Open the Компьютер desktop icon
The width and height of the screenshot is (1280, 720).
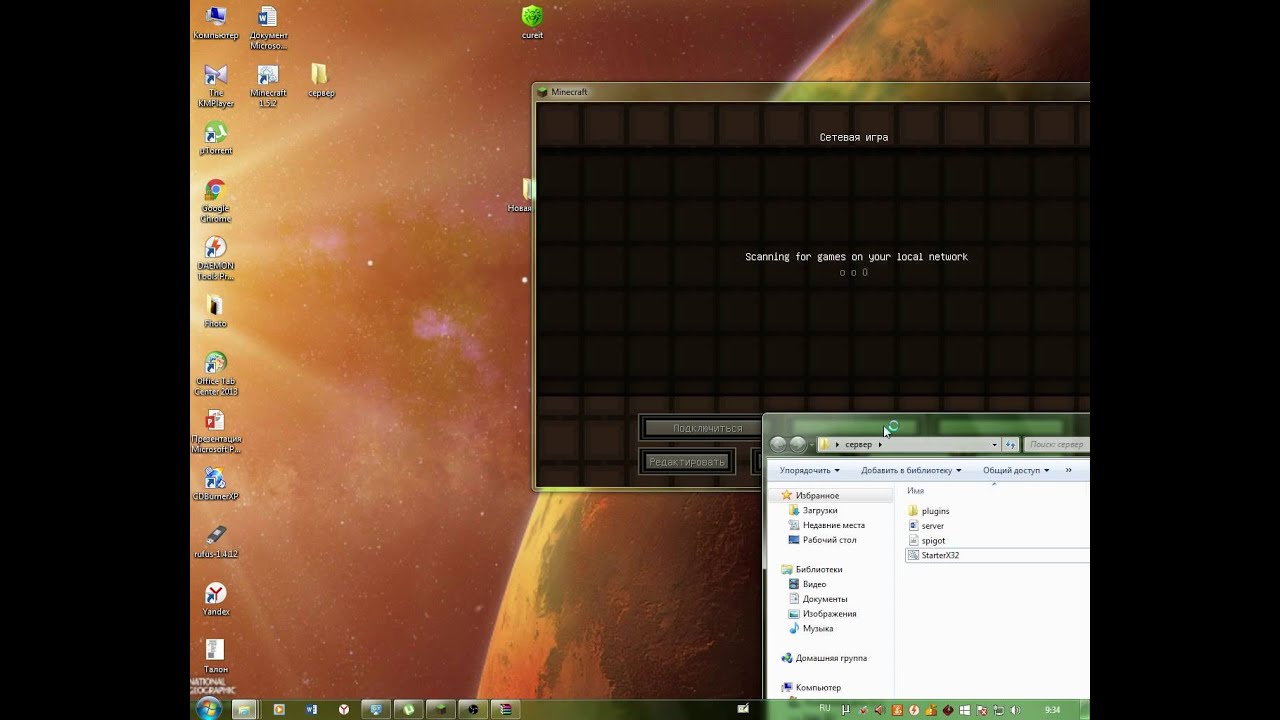[215, 23]
